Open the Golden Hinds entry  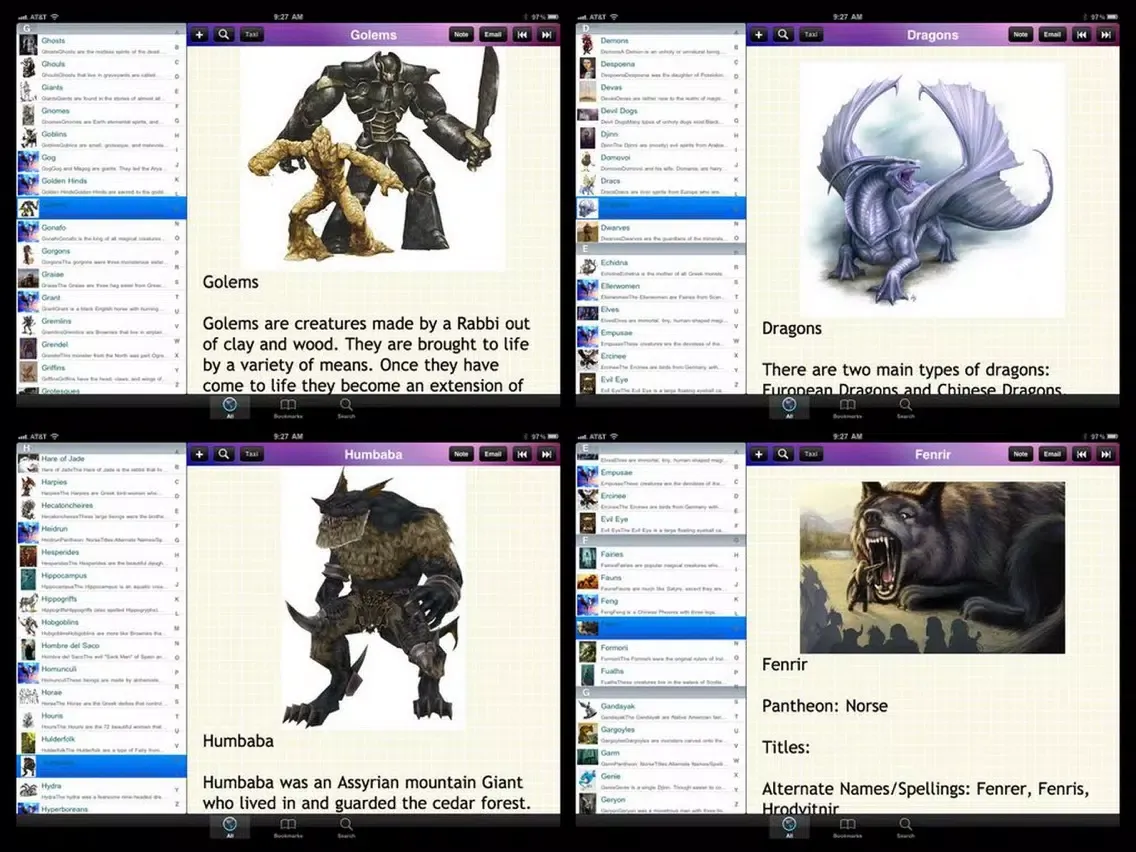pos(96,185)
